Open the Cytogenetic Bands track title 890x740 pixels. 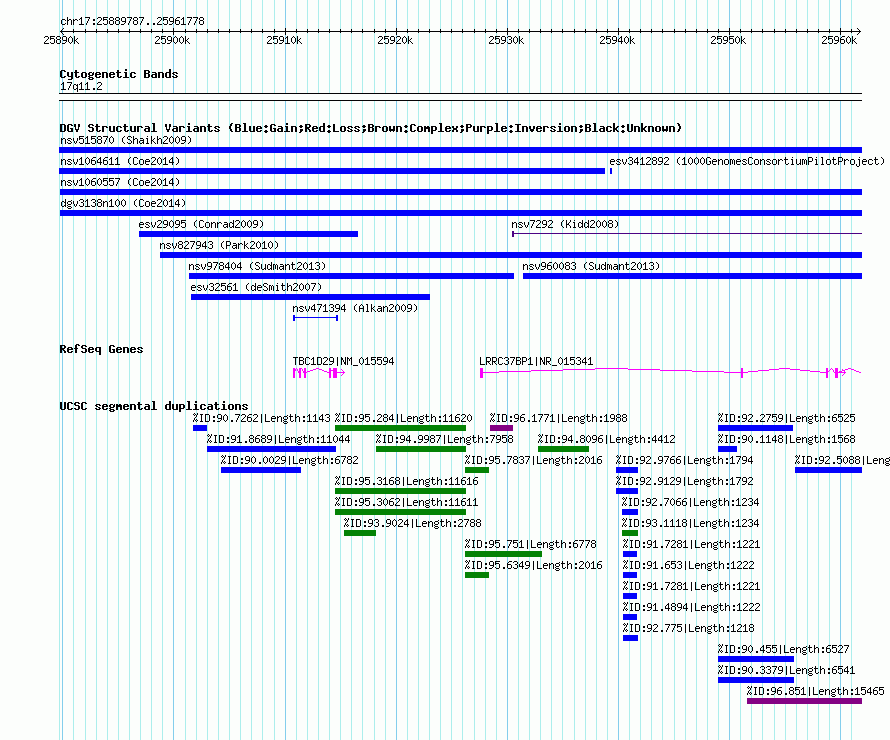[119, 74]
